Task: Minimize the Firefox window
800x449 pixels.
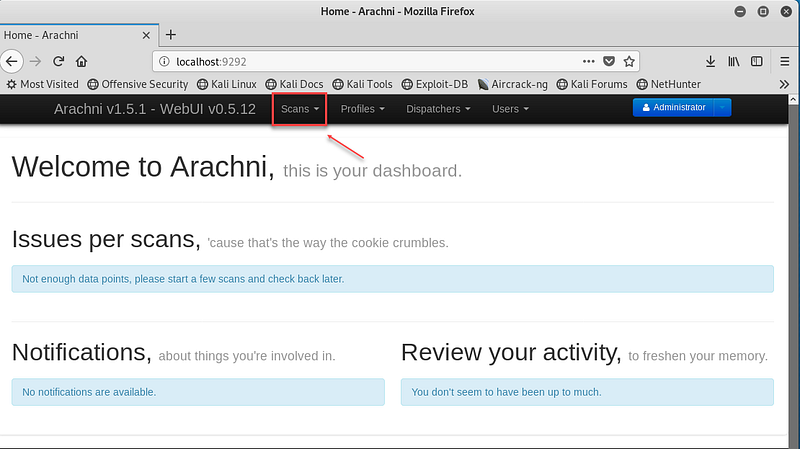Action: coord(740,11)
